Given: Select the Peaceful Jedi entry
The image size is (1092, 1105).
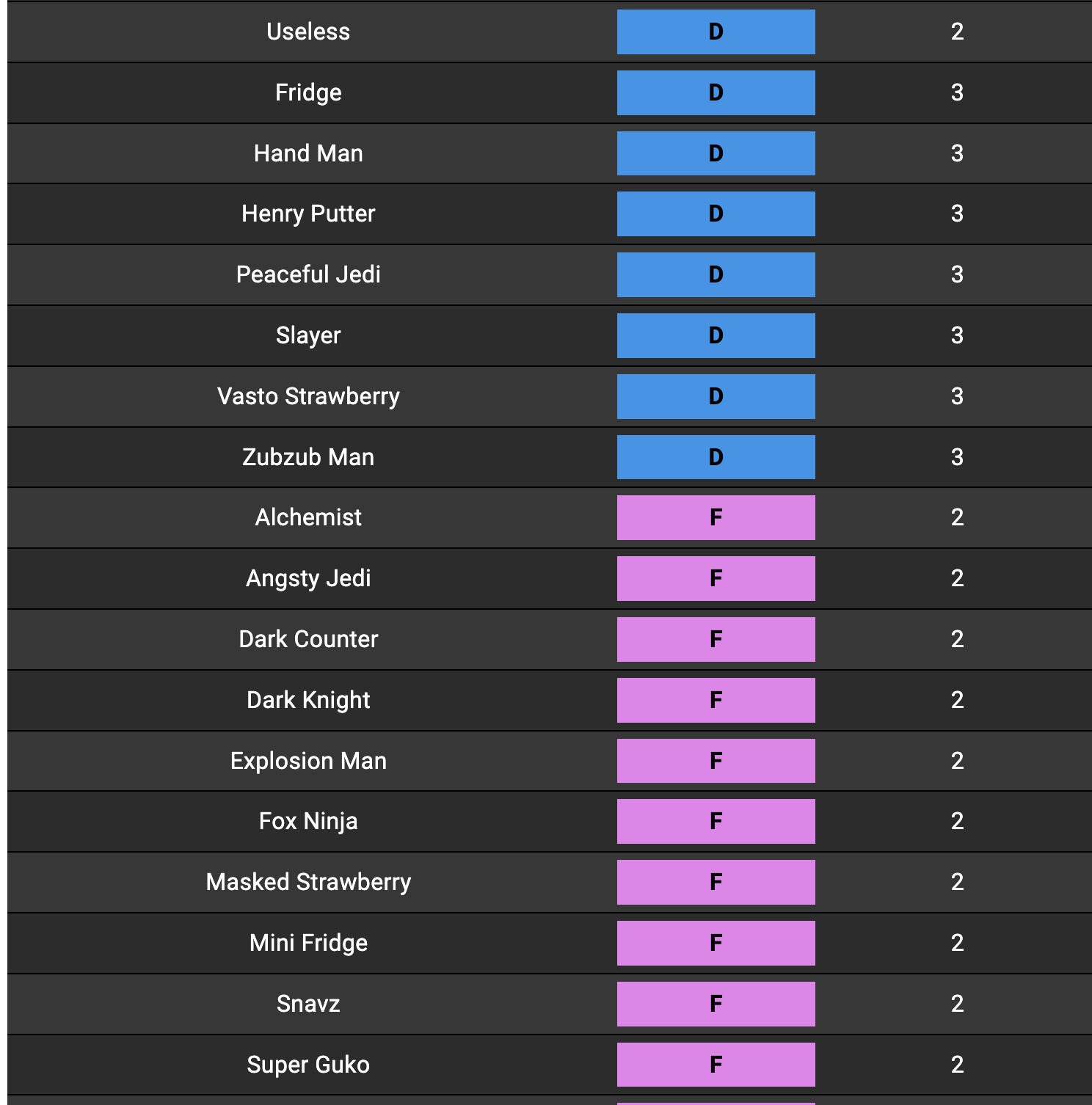Looking at the screenshot, I should (x=308, y=274).
